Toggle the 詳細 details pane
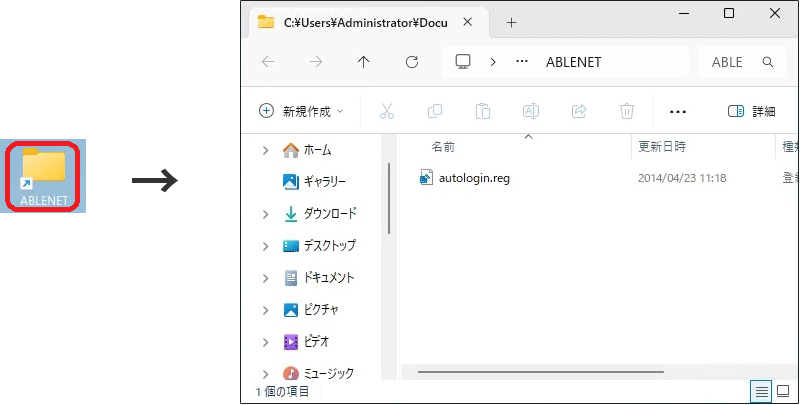The image size is (800, 405). [751, 111]
